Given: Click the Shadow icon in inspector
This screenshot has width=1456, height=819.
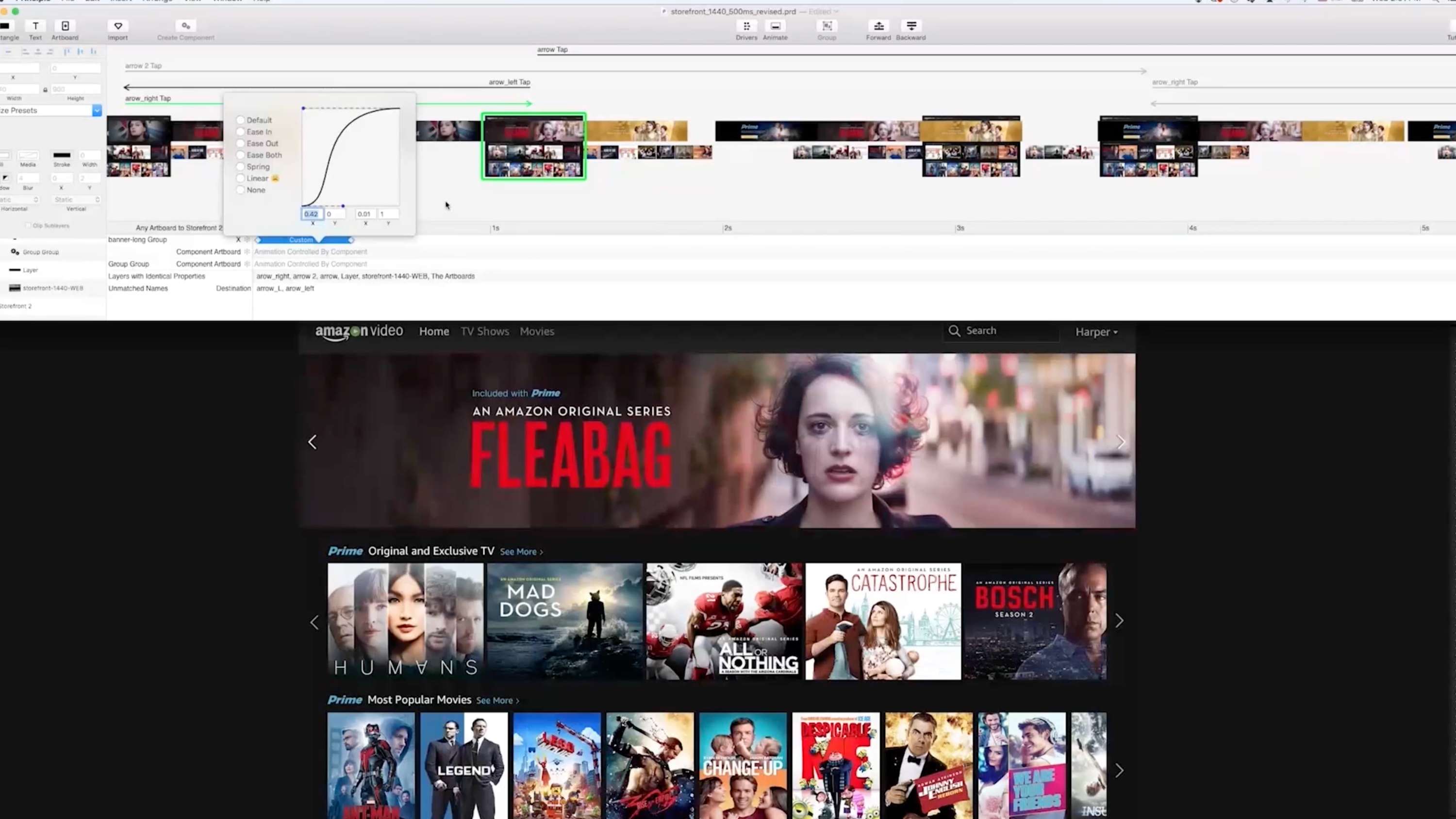Looking at the screenshot, I should (5, 178).
